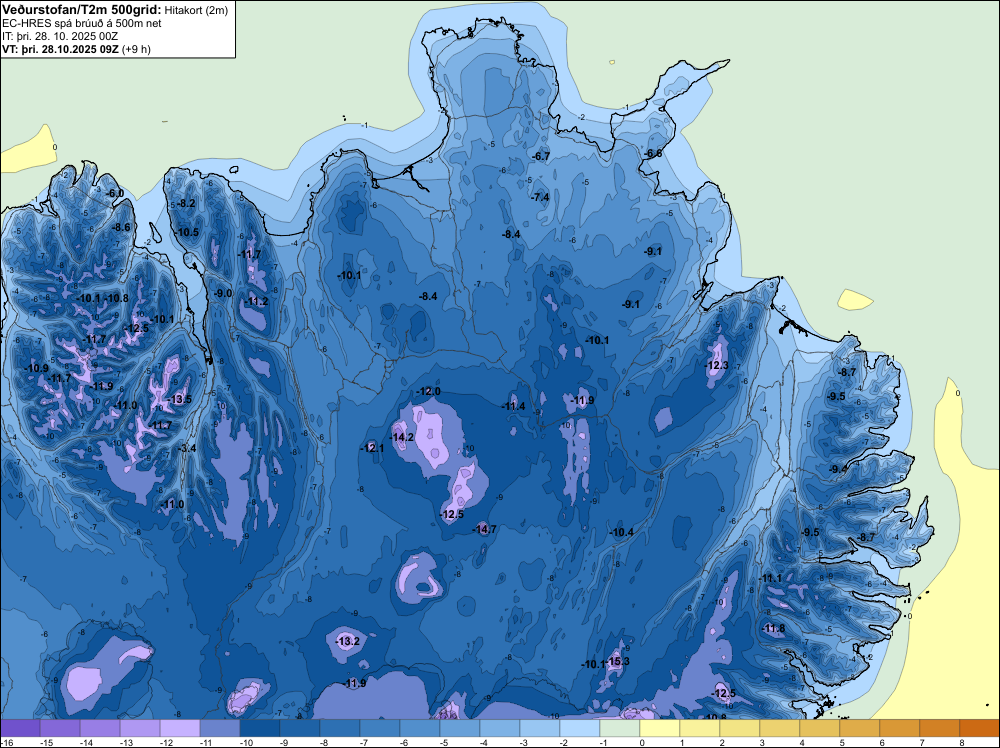The image size is (1000, 748).
Task: Click the -13.5 temperature label
Action: pyautogui.click(x=179, y=400)
